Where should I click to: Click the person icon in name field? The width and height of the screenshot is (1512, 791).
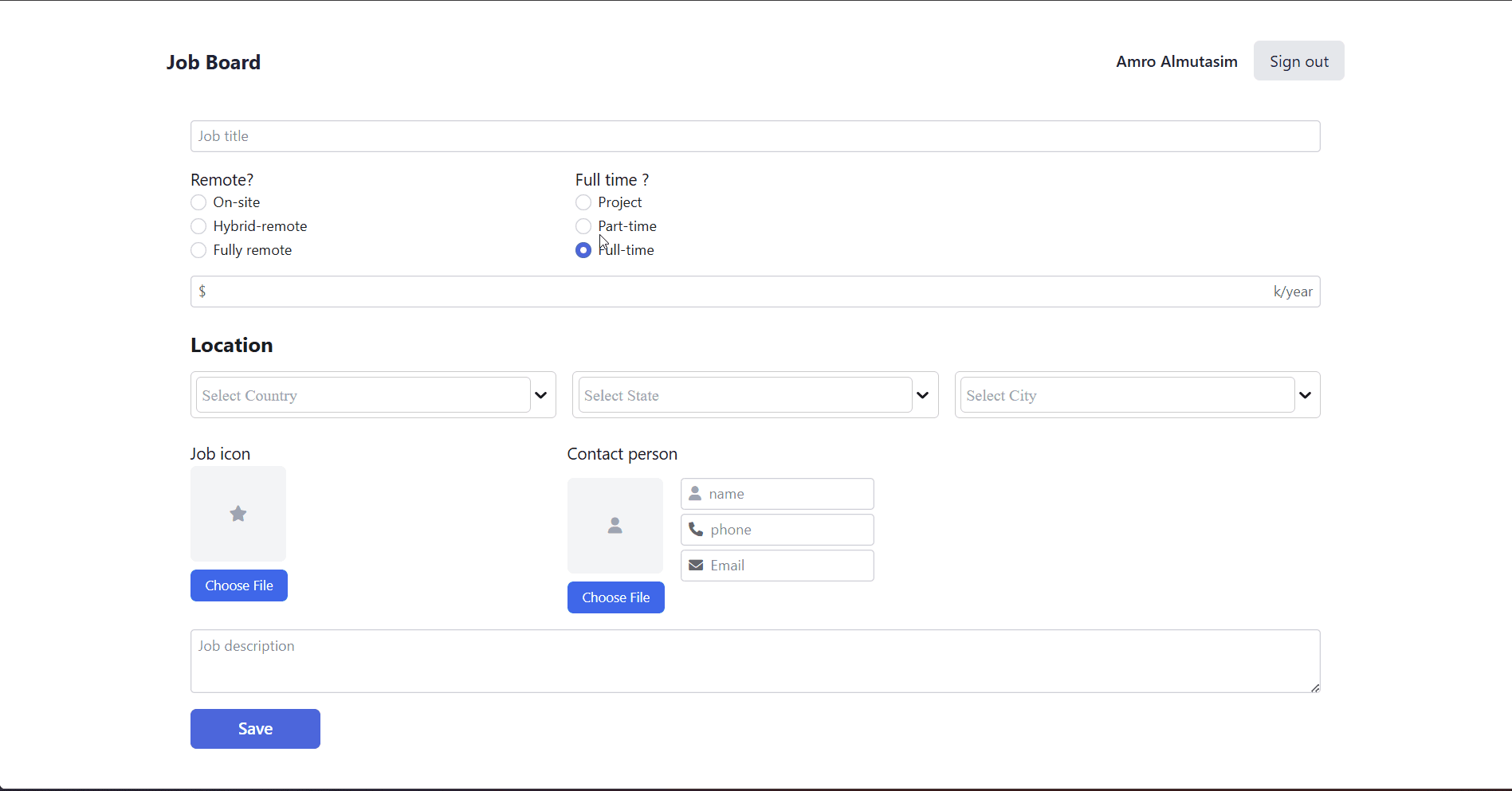click(695, 494)
